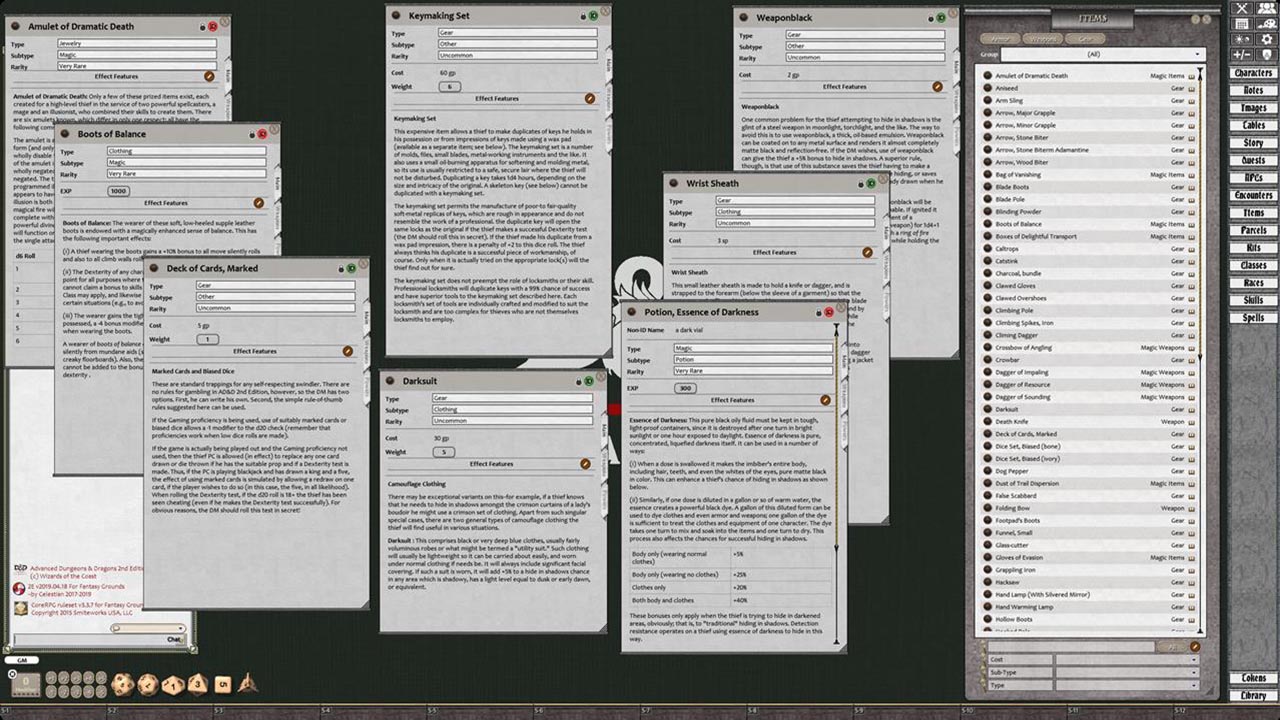Toggle the lock on the Potion, Essence of Darkness window

coord(818,312)
